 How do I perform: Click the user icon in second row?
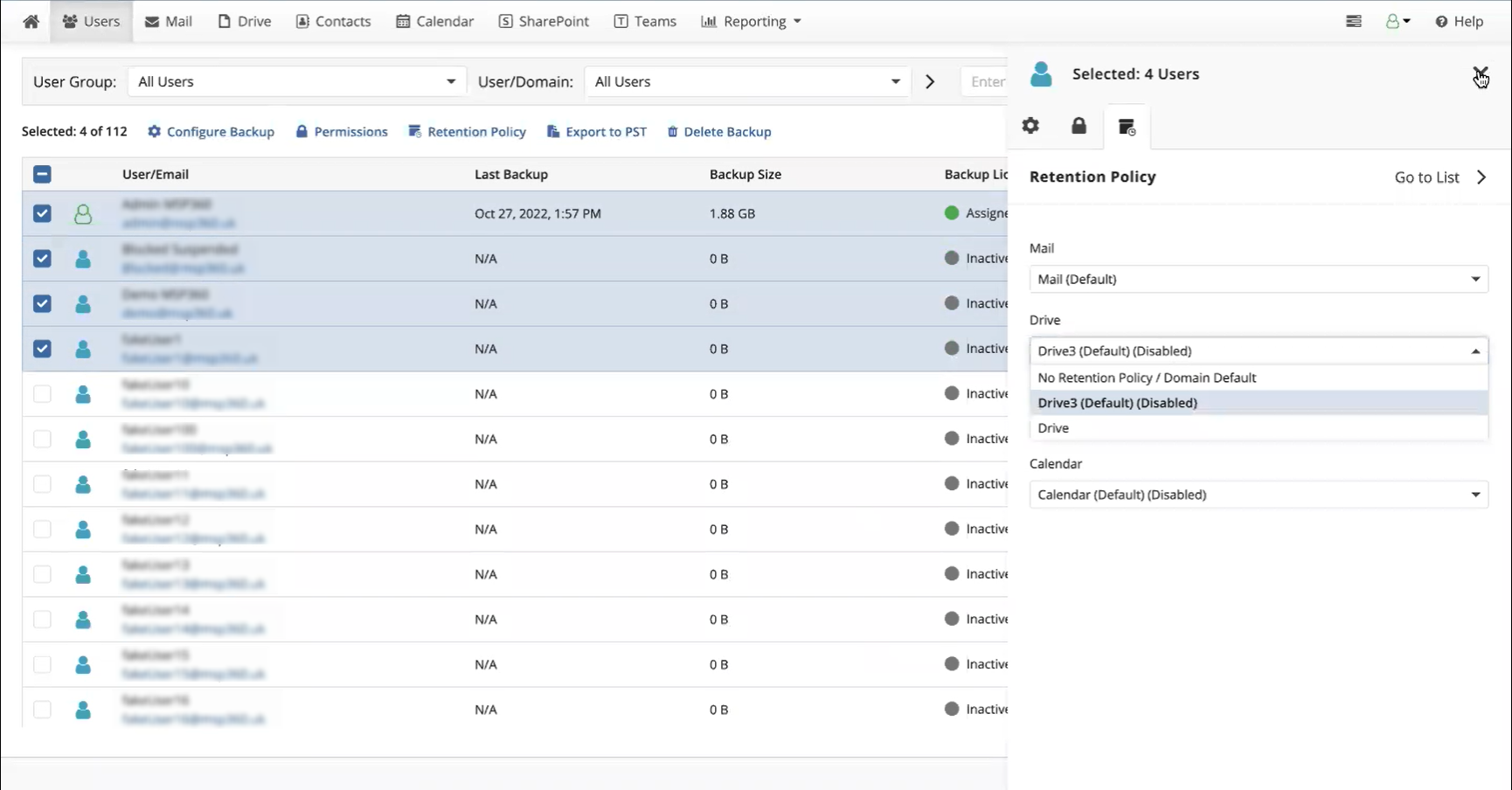click(x=83, y=259)
